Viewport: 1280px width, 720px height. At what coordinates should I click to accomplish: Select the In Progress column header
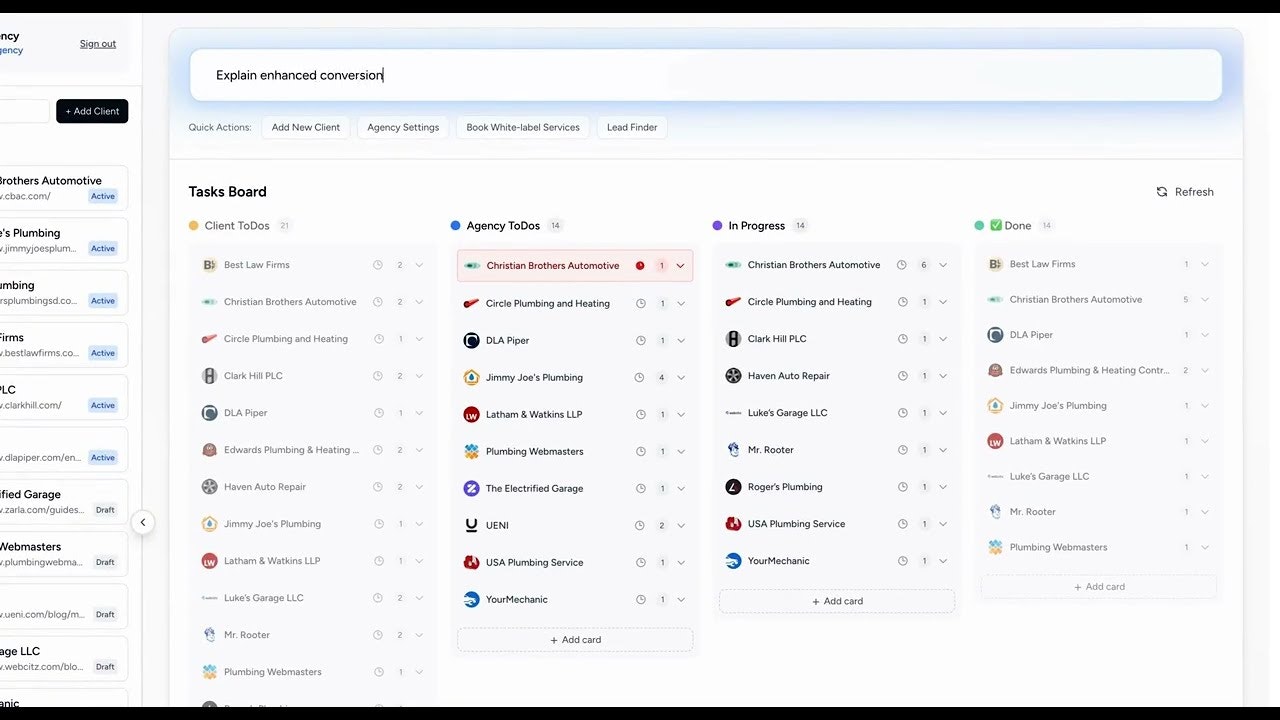coord(756,226)
